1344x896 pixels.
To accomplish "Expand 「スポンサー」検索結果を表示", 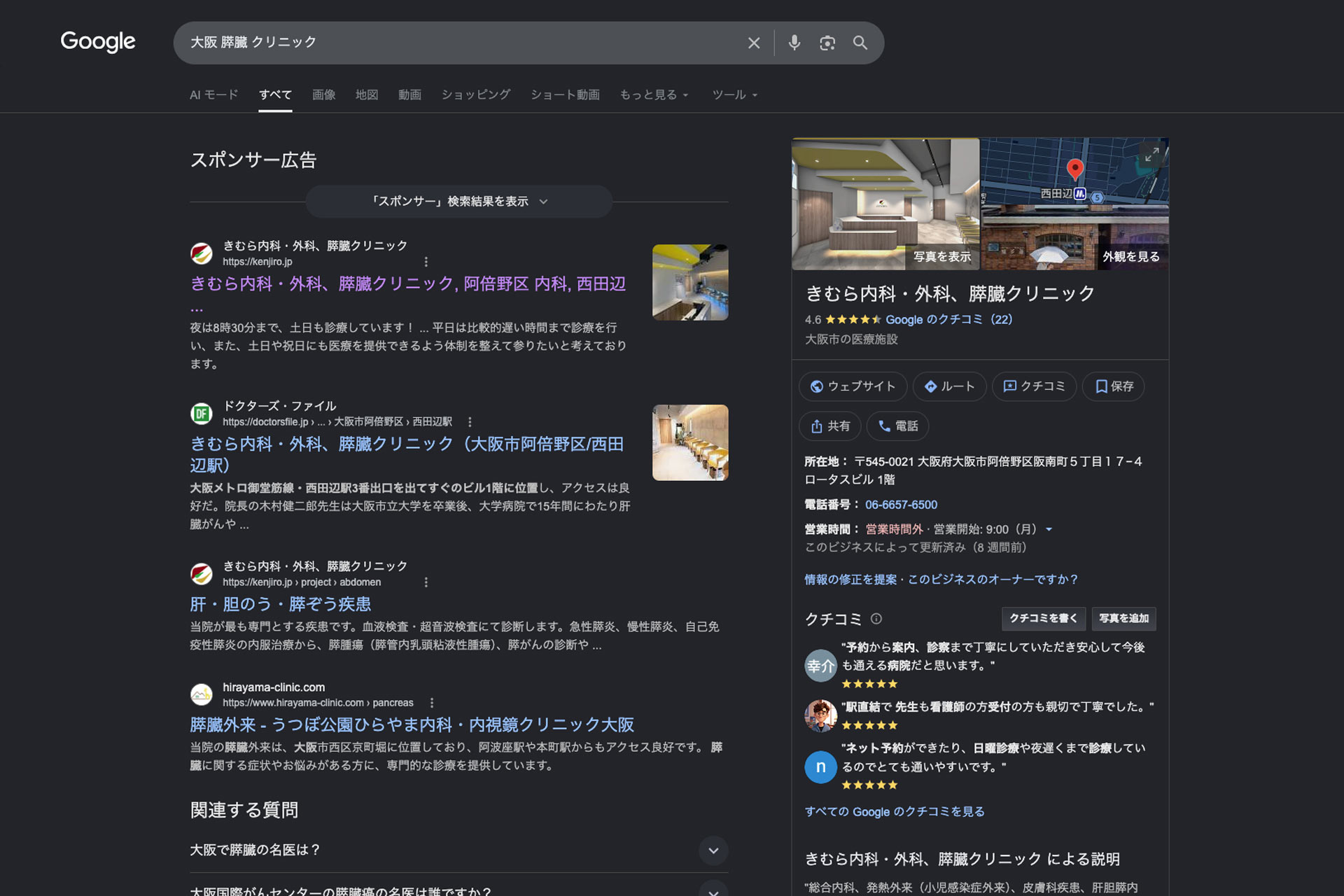I will (459, 202).
